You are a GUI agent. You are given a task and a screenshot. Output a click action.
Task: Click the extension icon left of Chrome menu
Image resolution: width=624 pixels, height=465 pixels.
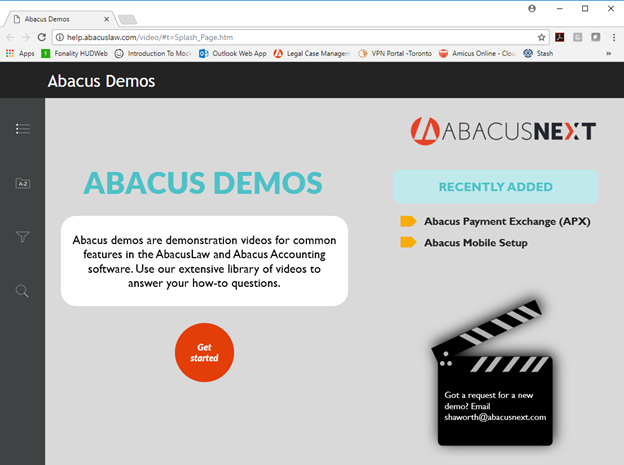pyautogui.click(x=595, y=37)
